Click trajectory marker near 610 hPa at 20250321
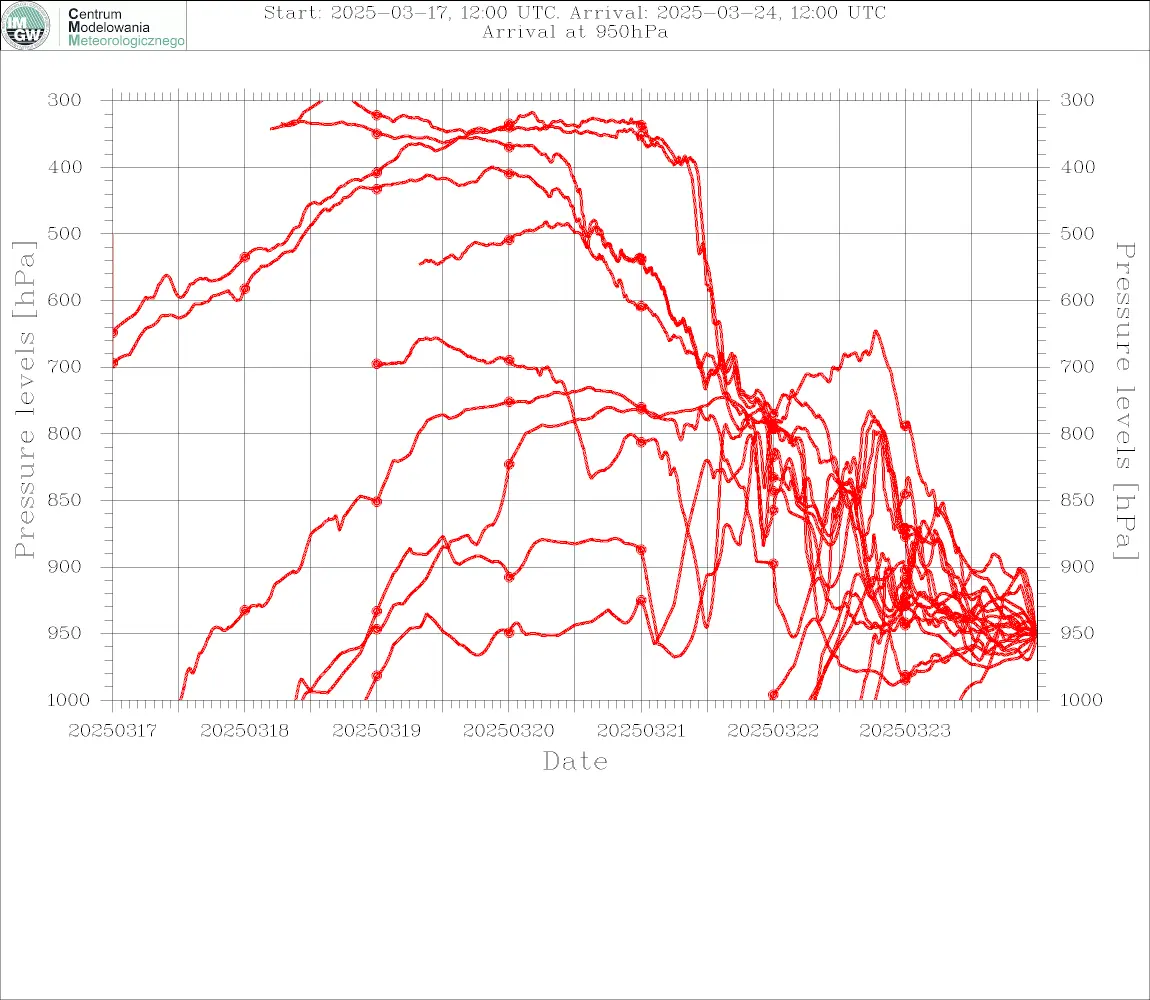 (x=641, y=306)
